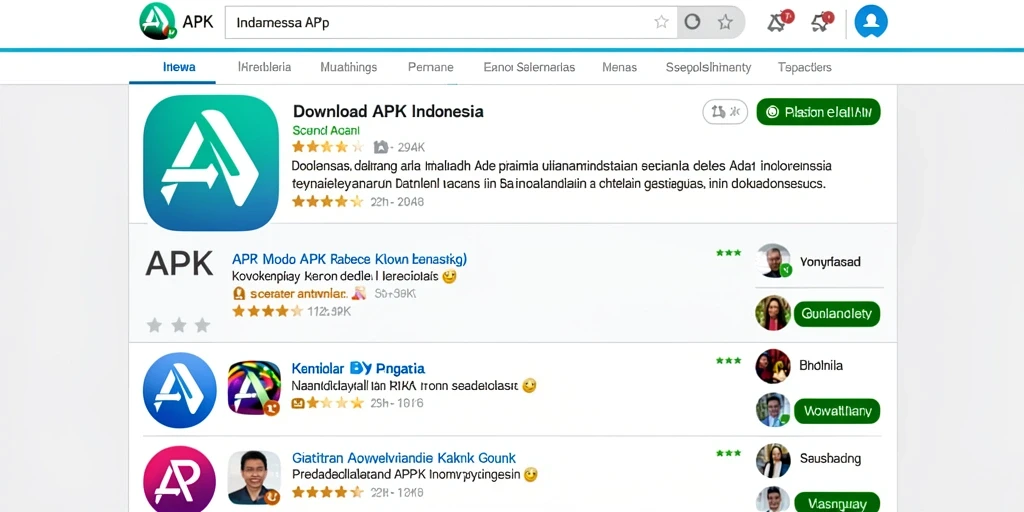
Task: Open the avatar next to the 'Gunlandlety' button
Action: pos(773,313)
